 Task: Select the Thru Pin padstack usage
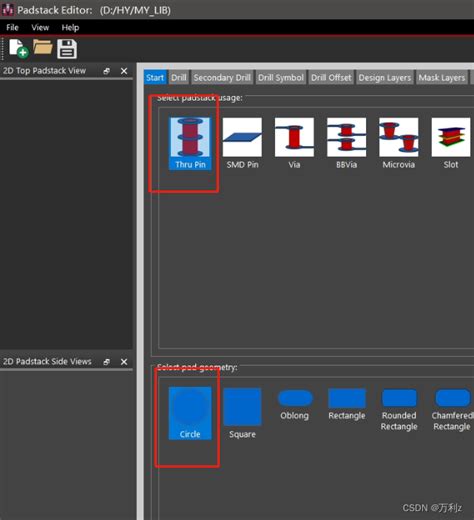(x=190, y=143)
